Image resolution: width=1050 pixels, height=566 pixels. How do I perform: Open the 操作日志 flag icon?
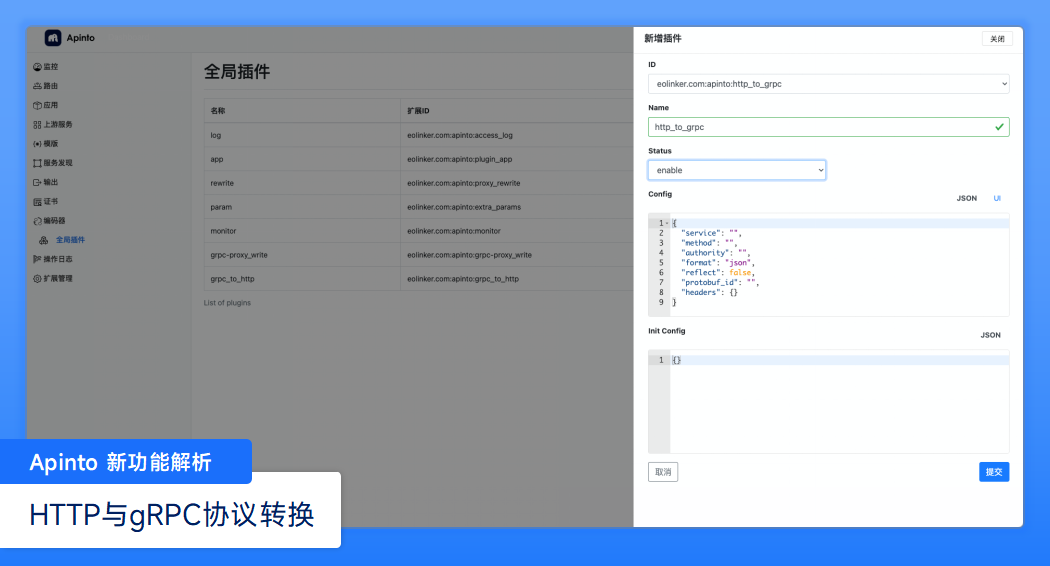(x=38, y=259)
